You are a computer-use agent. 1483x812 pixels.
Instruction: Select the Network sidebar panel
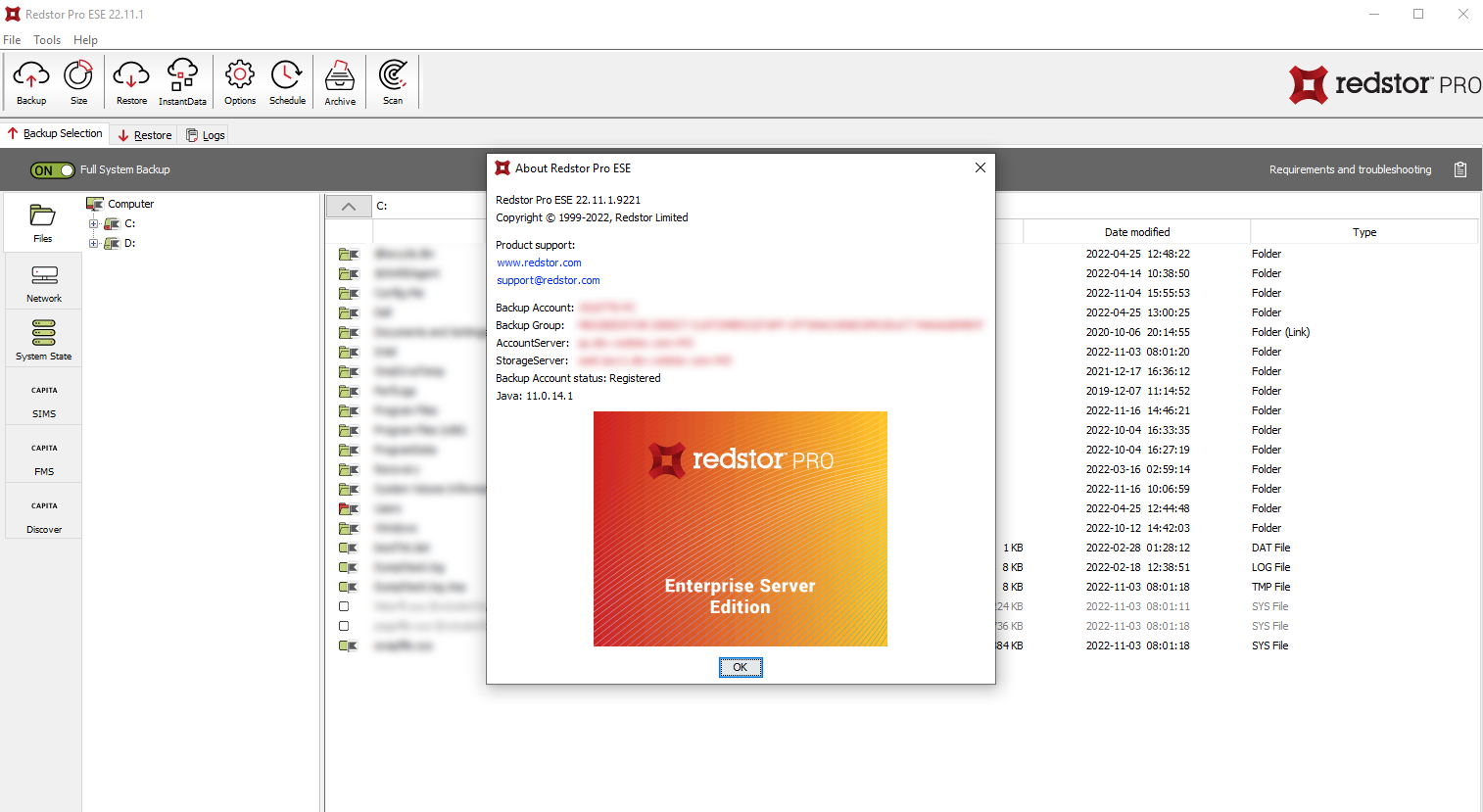43,283
